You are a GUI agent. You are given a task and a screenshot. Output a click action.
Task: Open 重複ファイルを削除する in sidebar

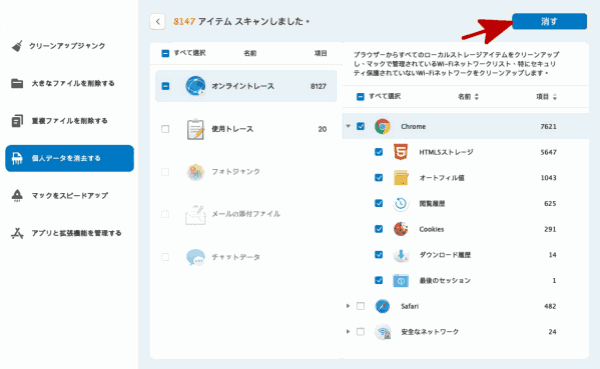[x=70, y=121]
